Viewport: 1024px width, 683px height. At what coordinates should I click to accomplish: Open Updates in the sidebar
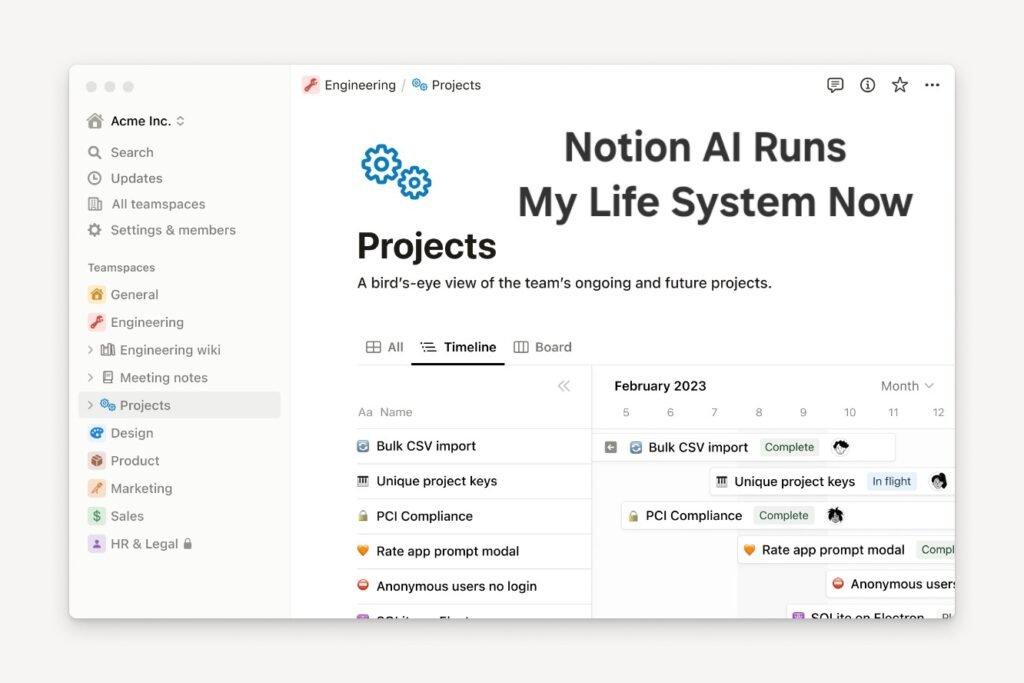click(x=136, y=178)
